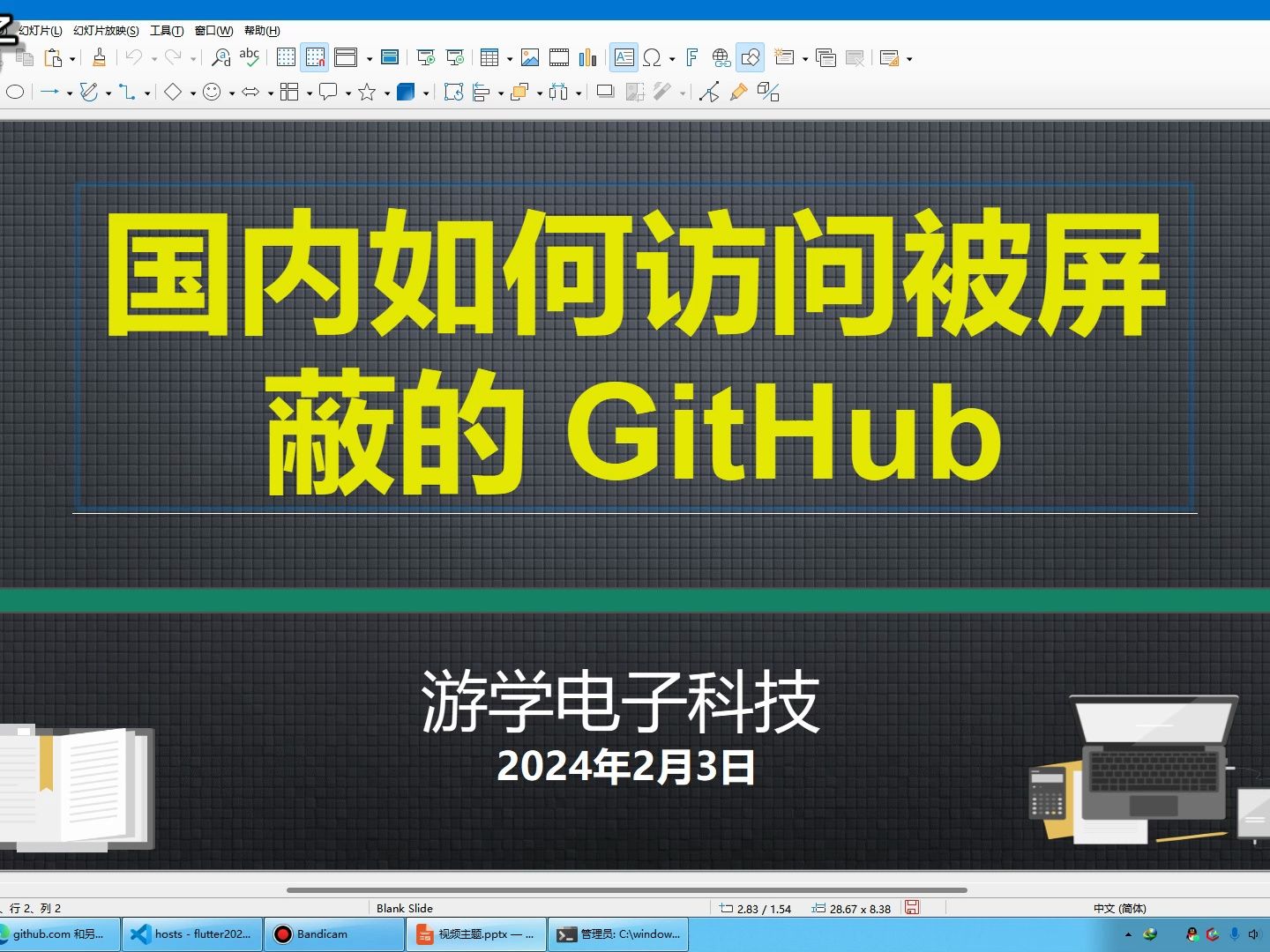Image resolution: width=1270 pixels, height=952 pixels.
Task: Click the Insert Hyperlink globe icon
Action: coord(721,58)
